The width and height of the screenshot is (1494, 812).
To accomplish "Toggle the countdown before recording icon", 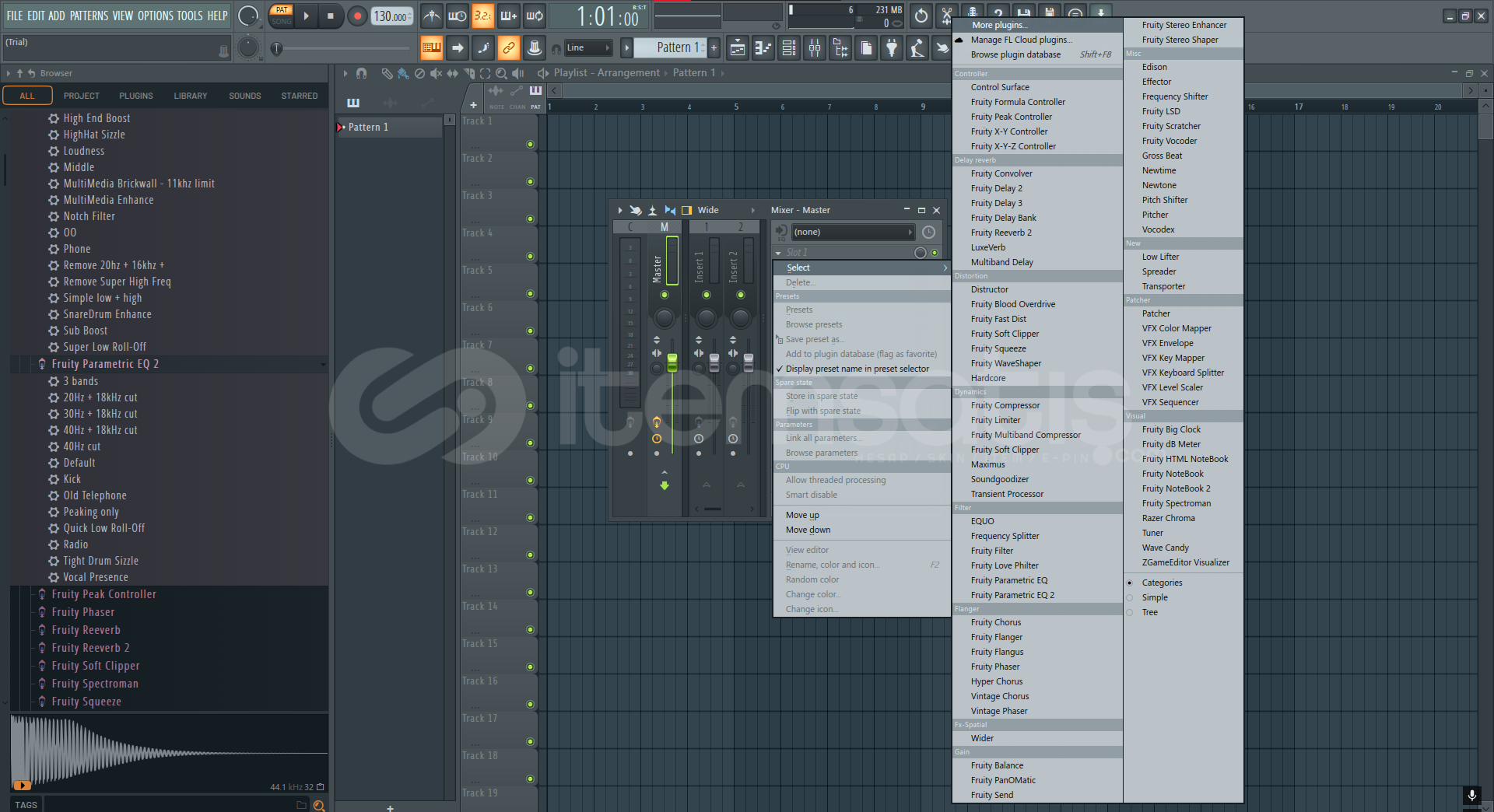I will click(x=483, y=16).
